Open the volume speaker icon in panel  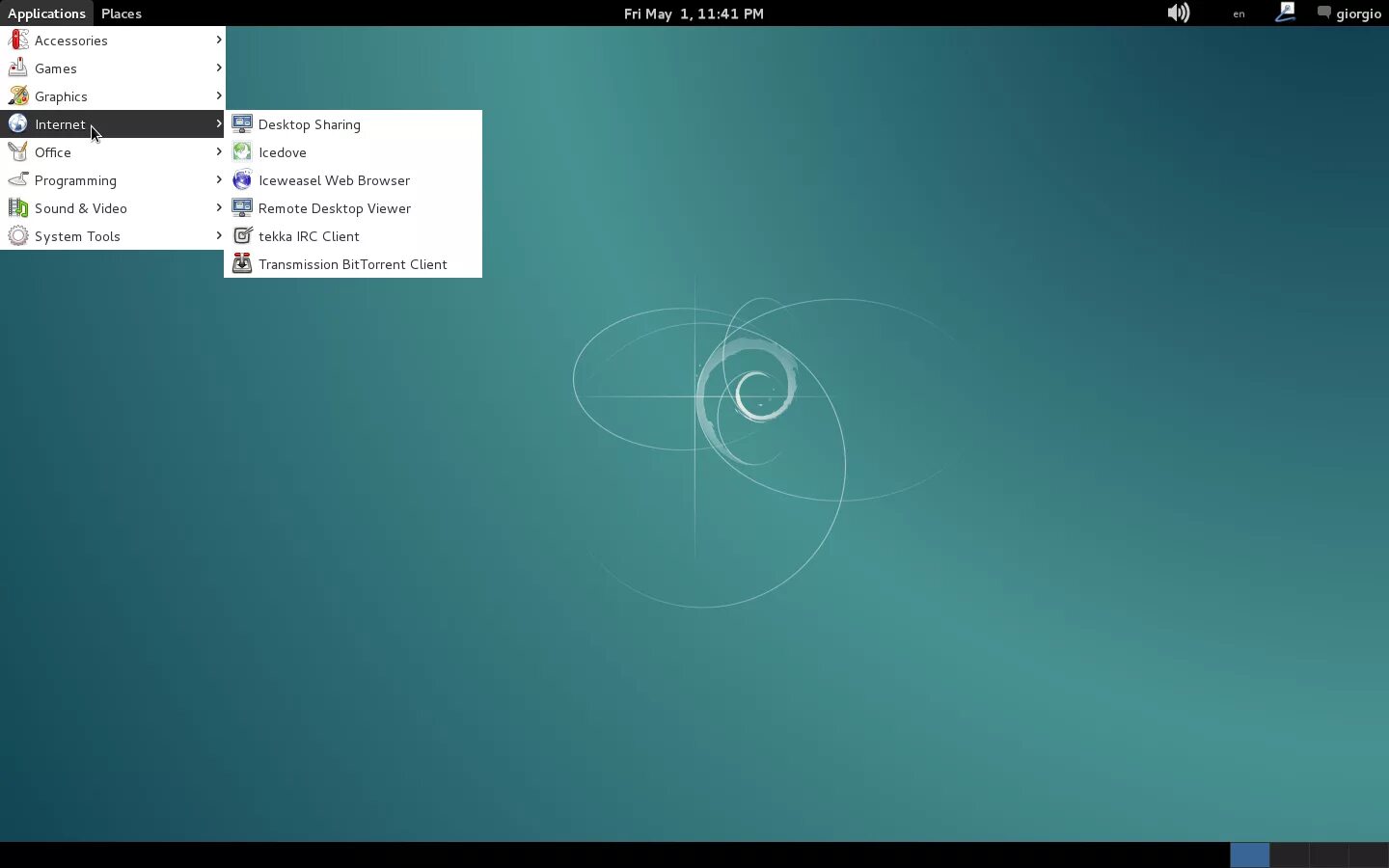(x=1179, y=13)
